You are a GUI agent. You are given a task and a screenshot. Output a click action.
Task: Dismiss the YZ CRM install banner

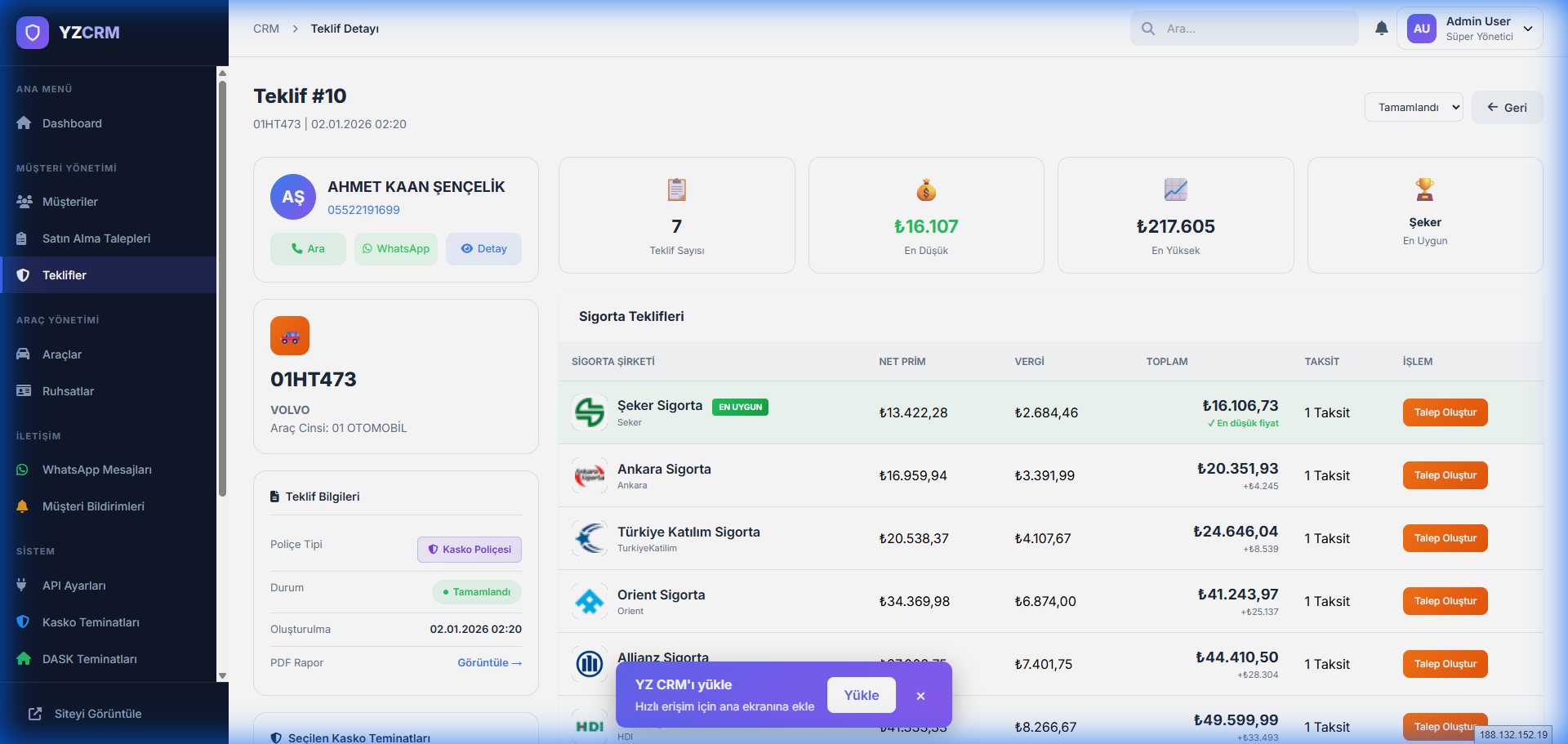920,696
